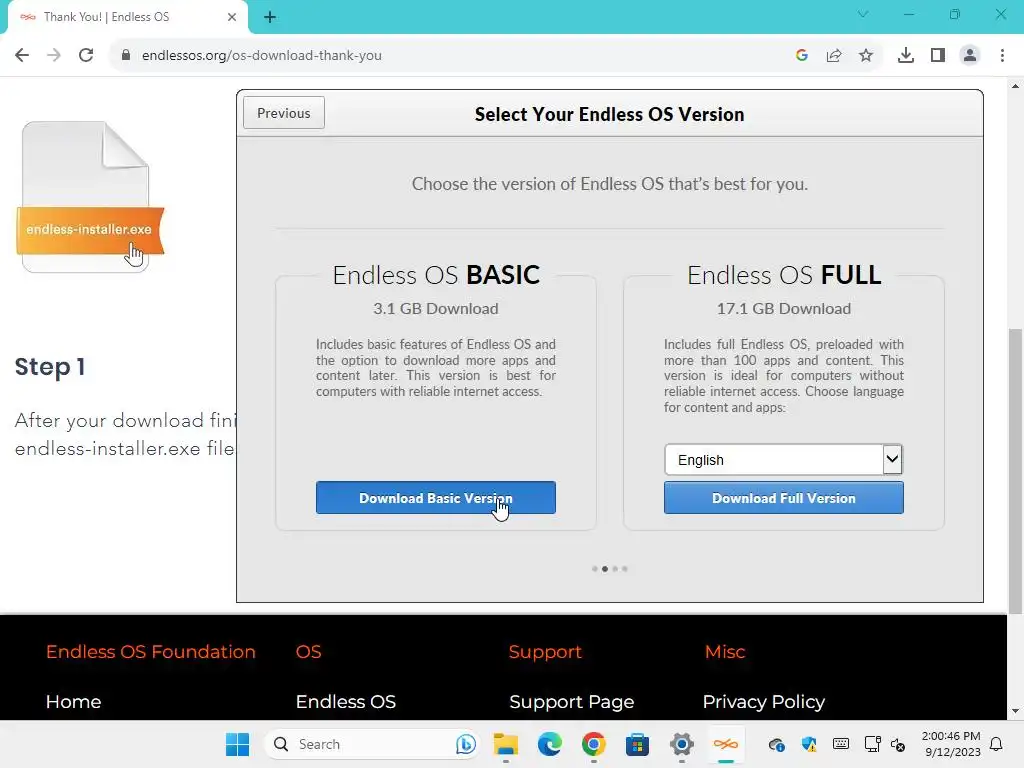Share this page via share icon
Screen dimensions: 1024x768
point(834,56)
